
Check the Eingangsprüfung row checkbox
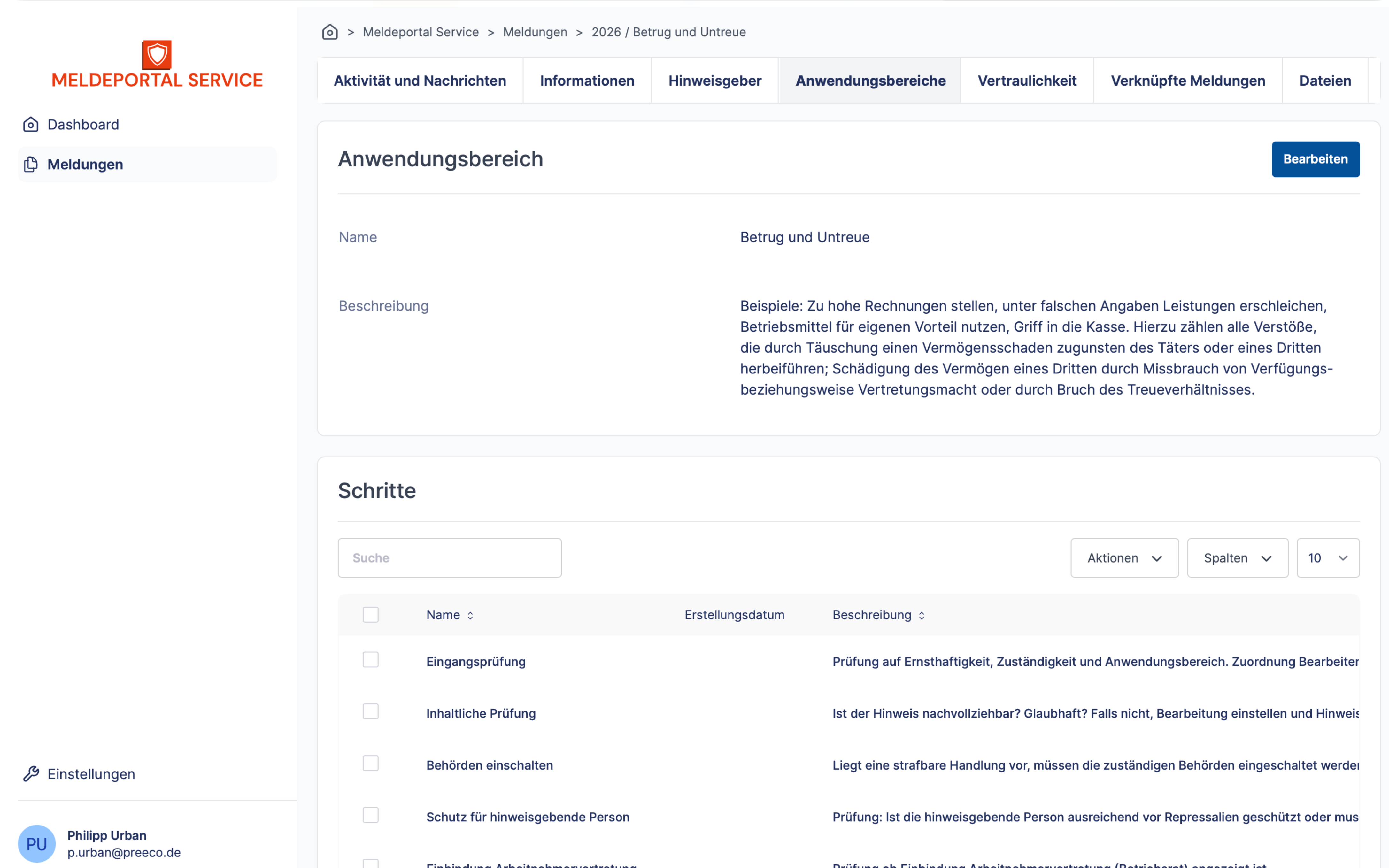click(x=370, y=660)
